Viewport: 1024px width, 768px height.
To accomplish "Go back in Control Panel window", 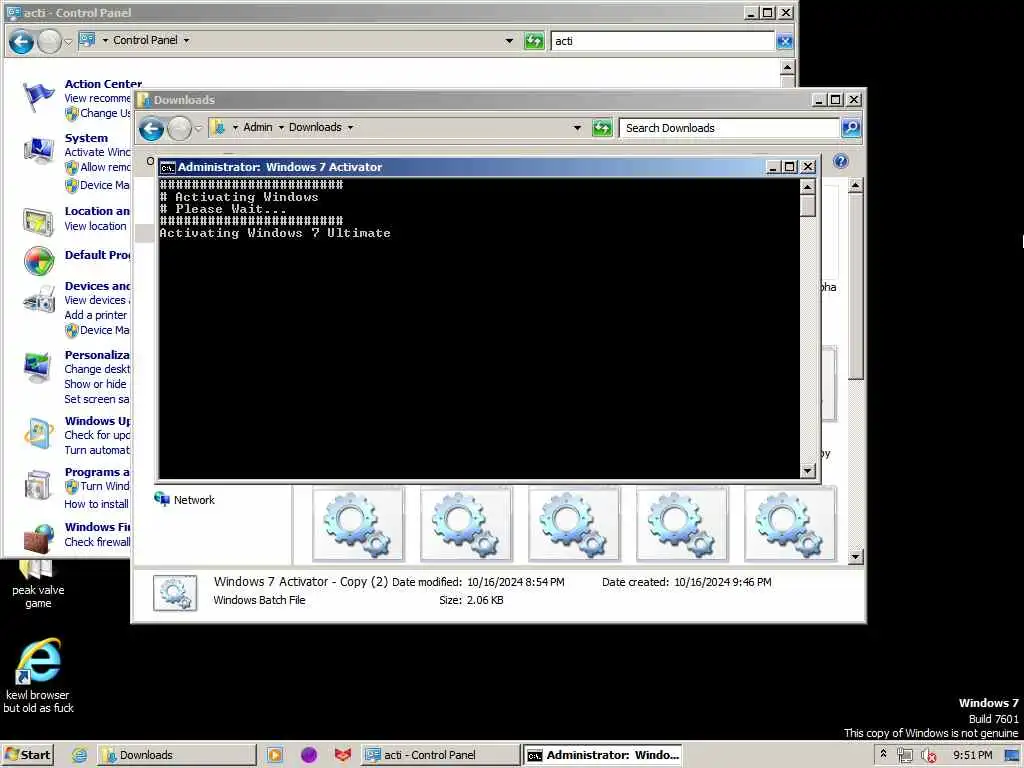I will click(x=21, y=42).
